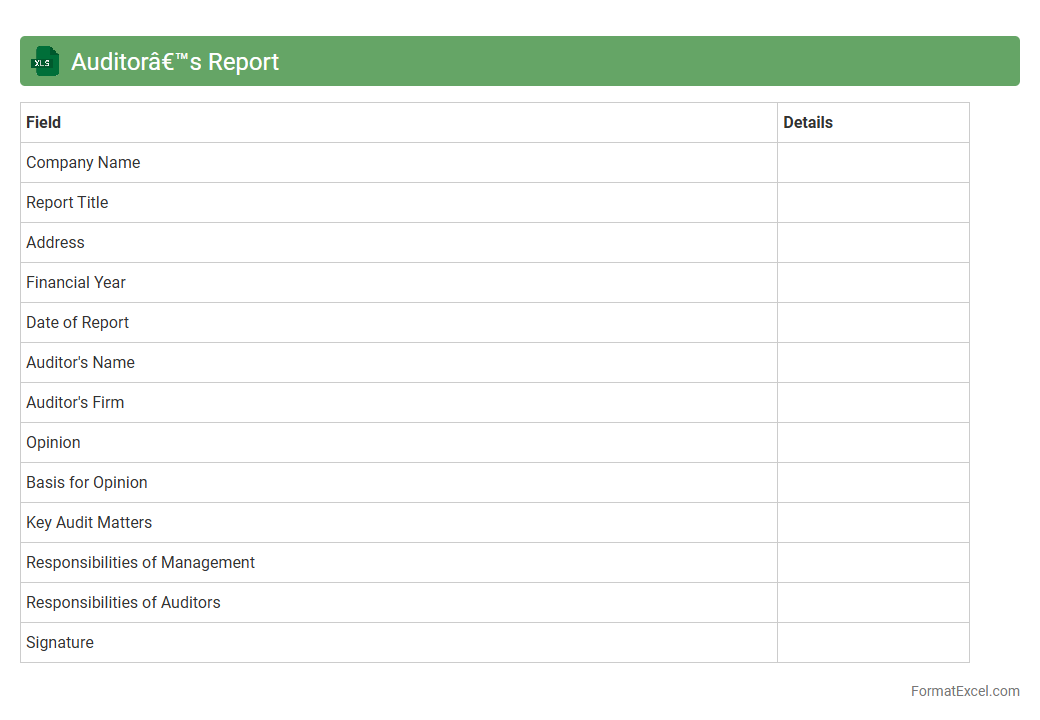Click the empty Details cell for Company Name
1040x720 pixels.
click(872, 162)
